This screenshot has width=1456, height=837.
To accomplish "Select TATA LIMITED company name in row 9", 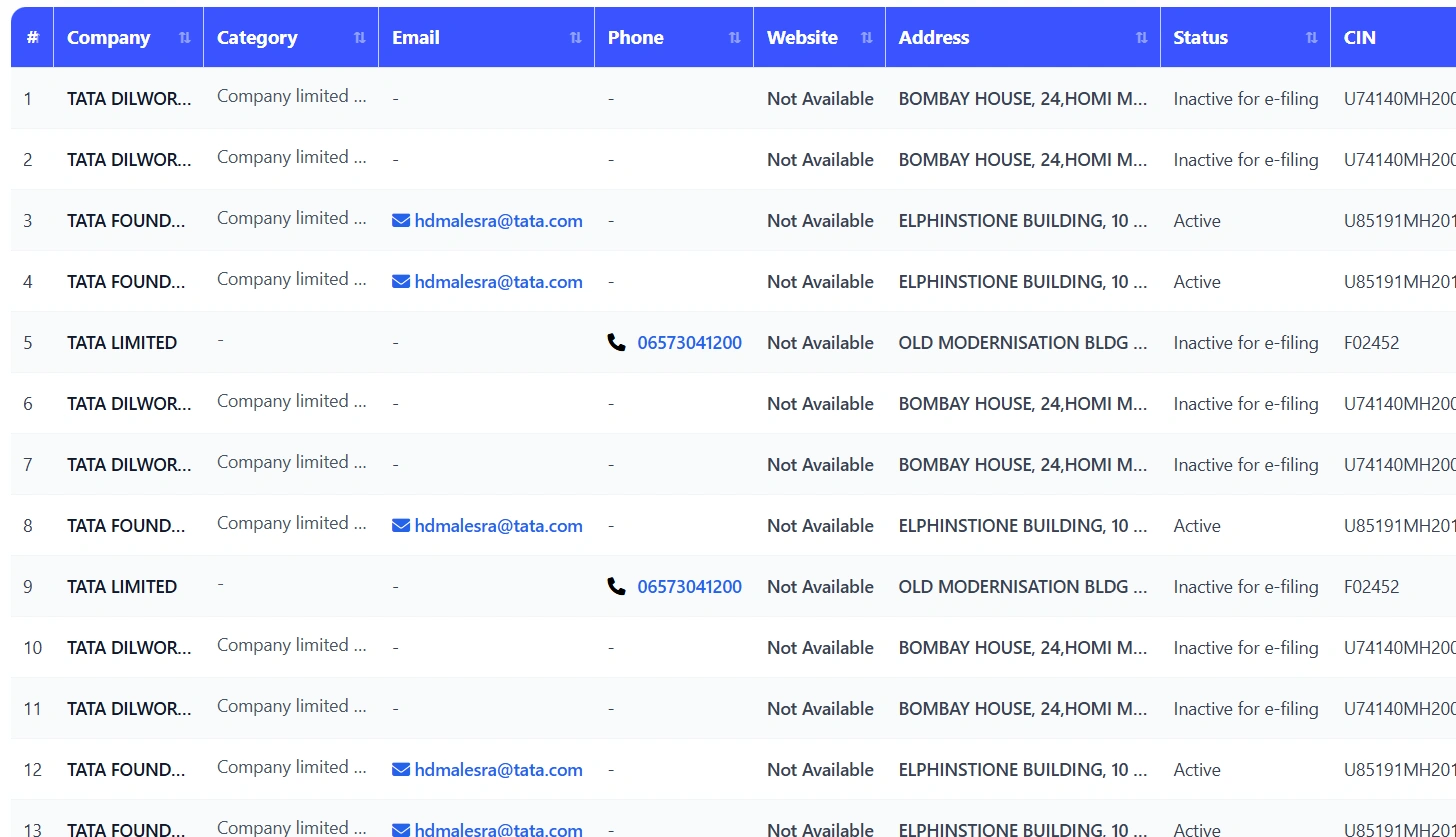I will (122, 587).
